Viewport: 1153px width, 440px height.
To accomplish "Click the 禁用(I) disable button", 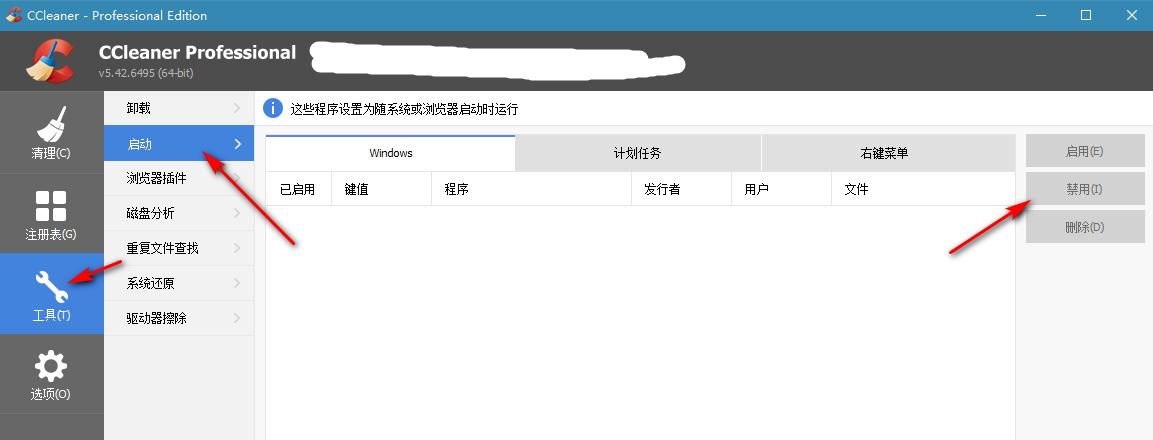I will [x=1085, y=189].
